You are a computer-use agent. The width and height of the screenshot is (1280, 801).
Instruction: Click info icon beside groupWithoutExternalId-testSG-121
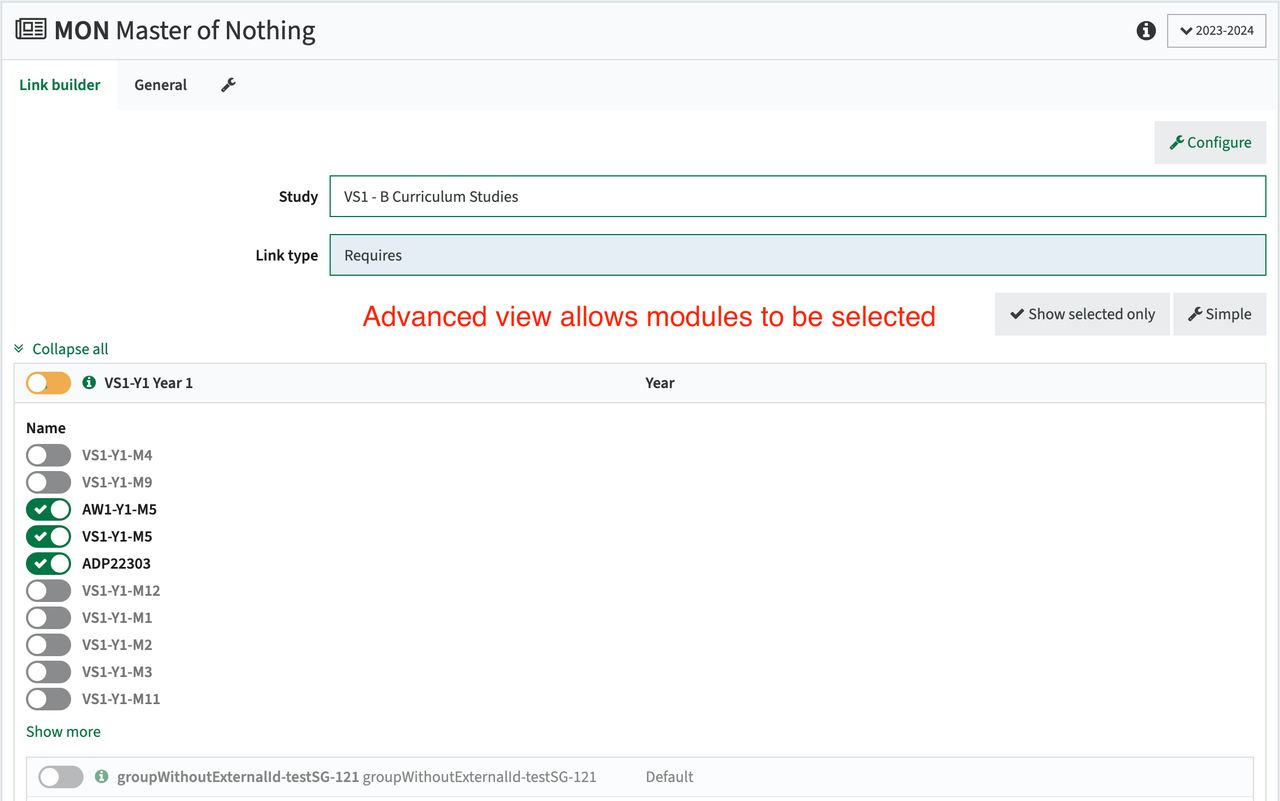102,776
